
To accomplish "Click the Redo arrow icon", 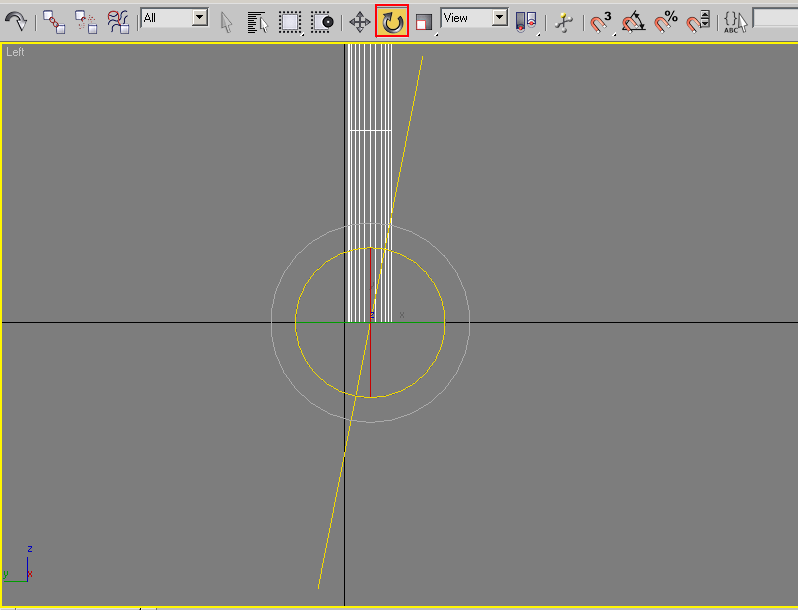I will 15,21.
